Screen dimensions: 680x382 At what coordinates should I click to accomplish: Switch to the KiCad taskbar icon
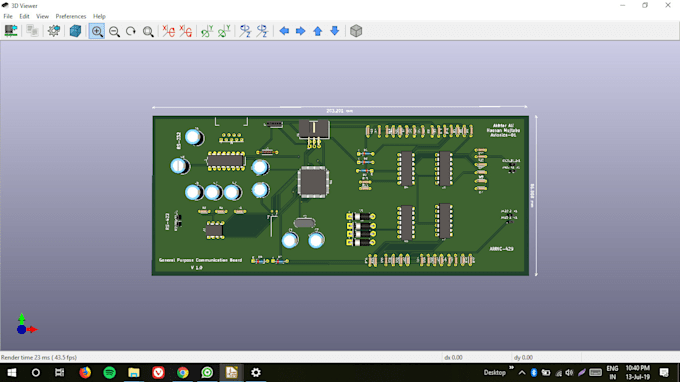pyautogui.click(x=231, y=372)
